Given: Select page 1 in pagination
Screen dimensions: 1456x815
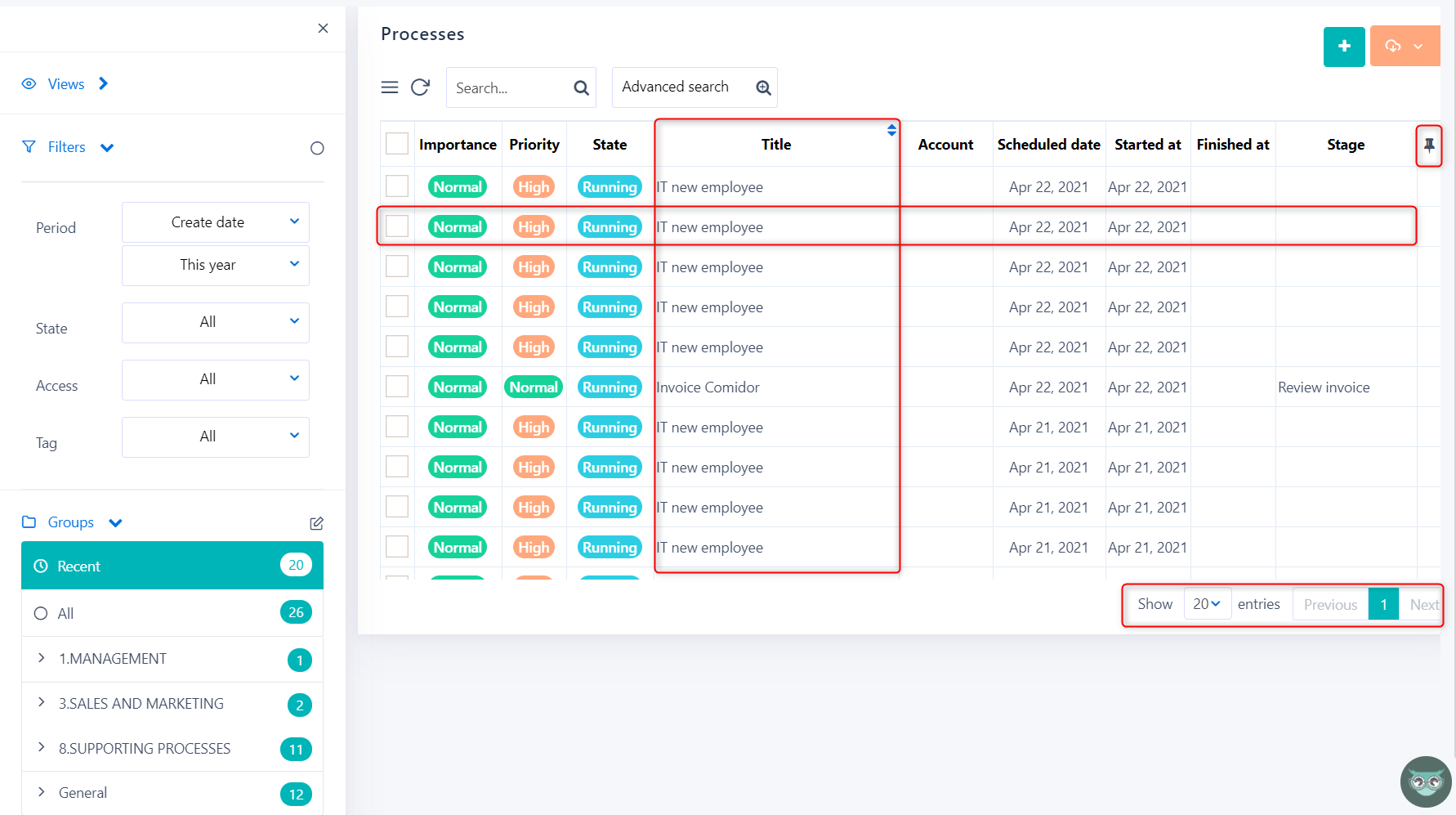Looking at the screenshot, I should 1383,605.
